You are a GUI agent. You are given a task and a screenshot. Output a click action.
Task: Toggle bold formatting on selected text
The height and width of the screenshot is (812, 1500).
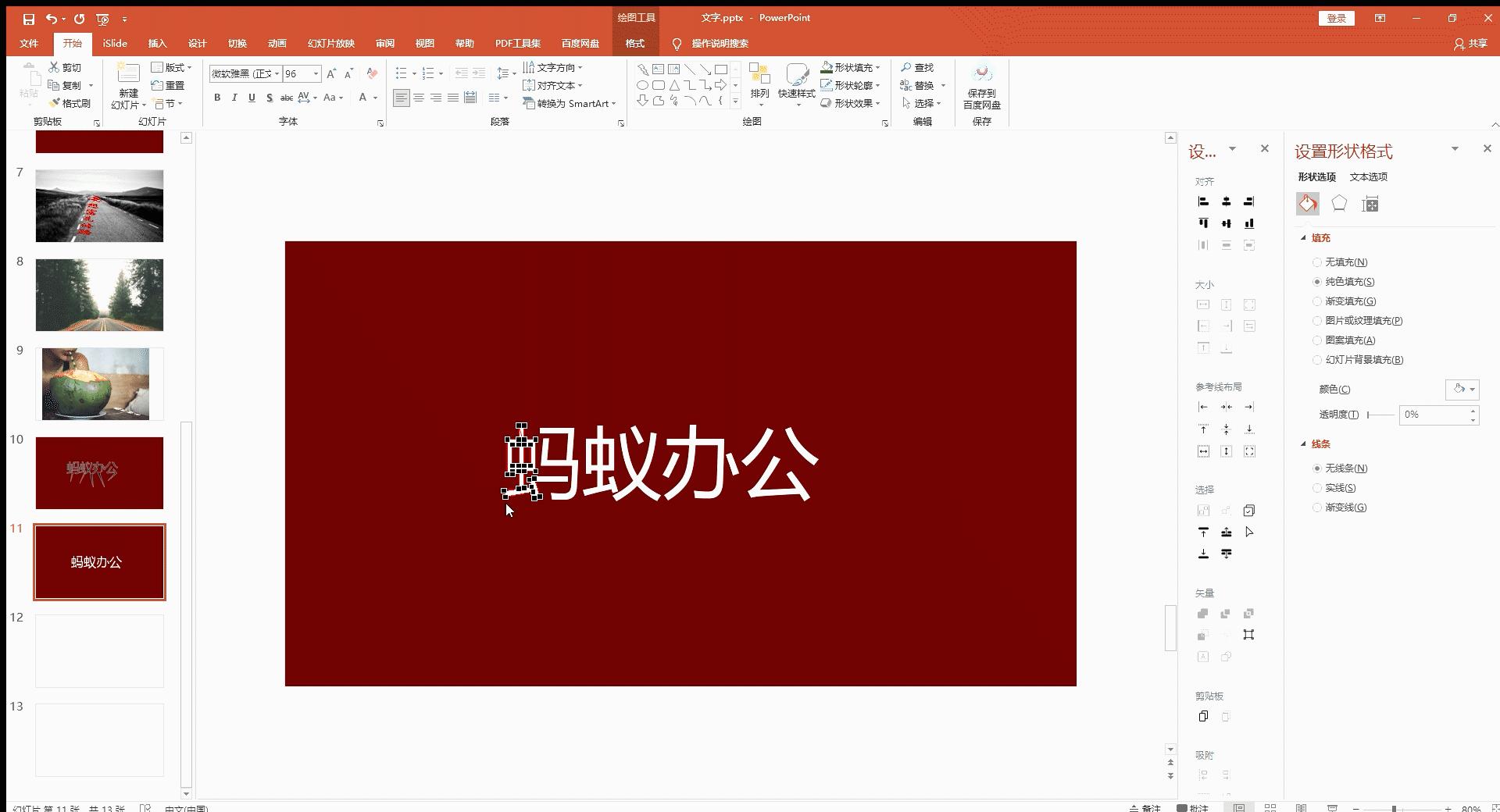coord(217,98)
